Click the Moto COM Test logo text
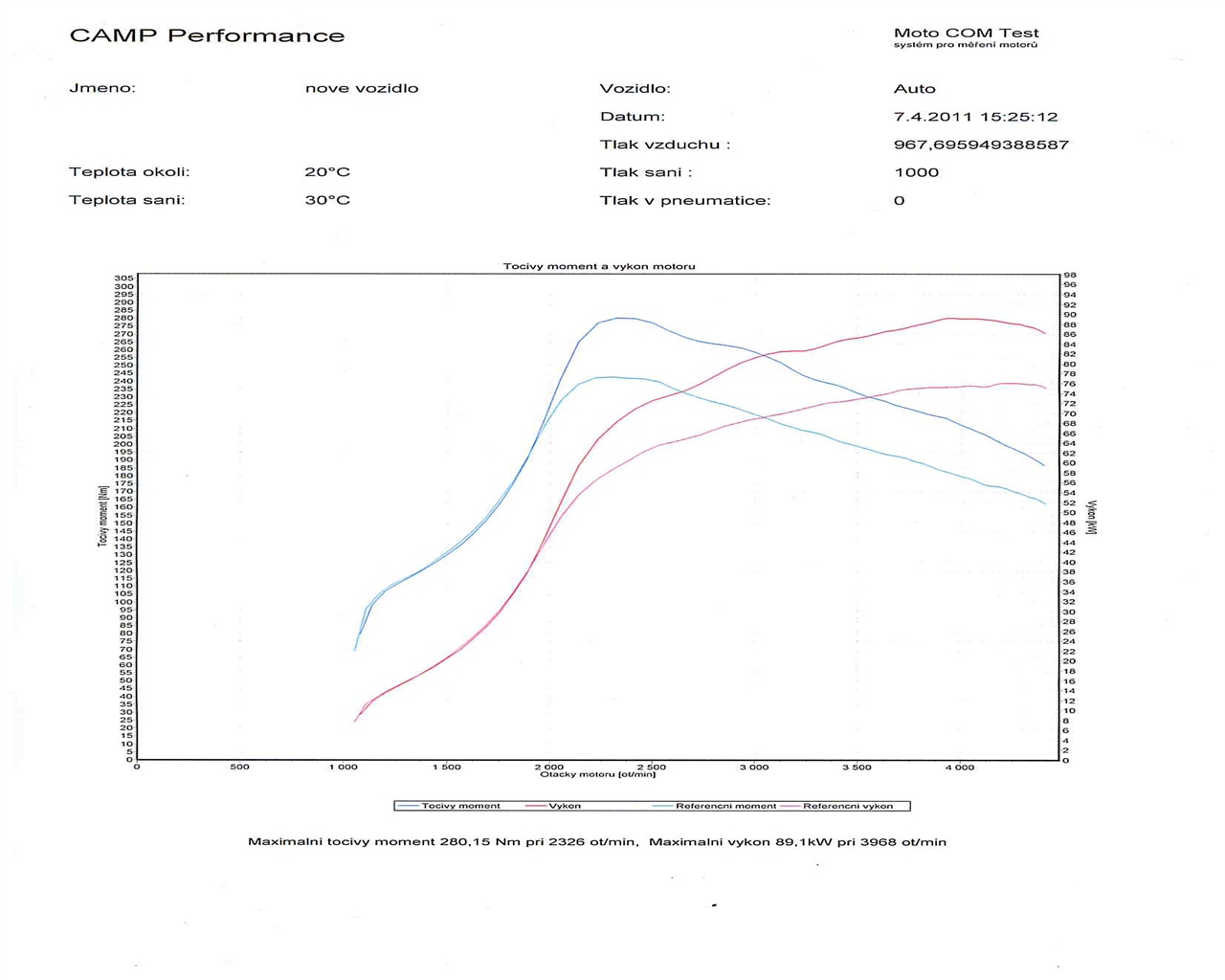Screen dimensions: 1225x980 point(966,33)
